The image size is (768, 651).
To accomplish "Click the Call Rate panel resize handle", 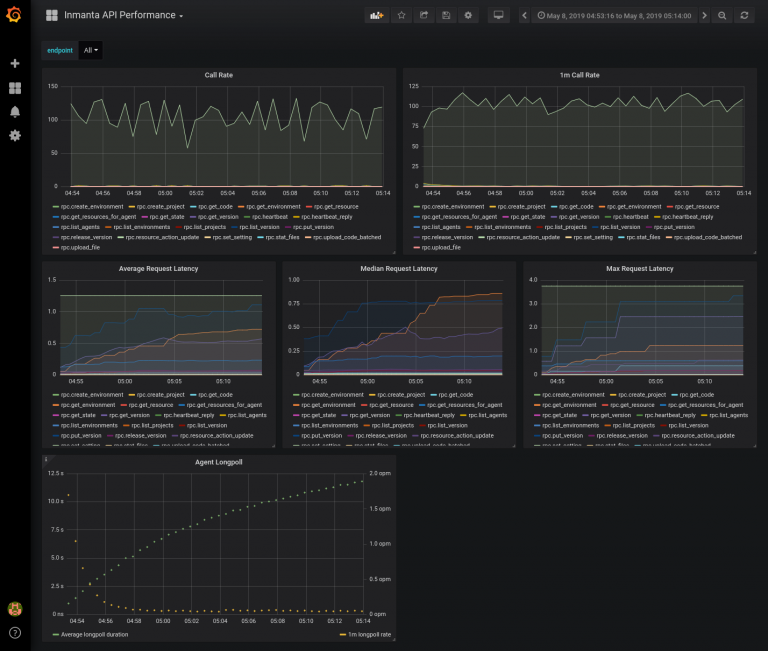I will pyautogui.click(x=393, y=252).
